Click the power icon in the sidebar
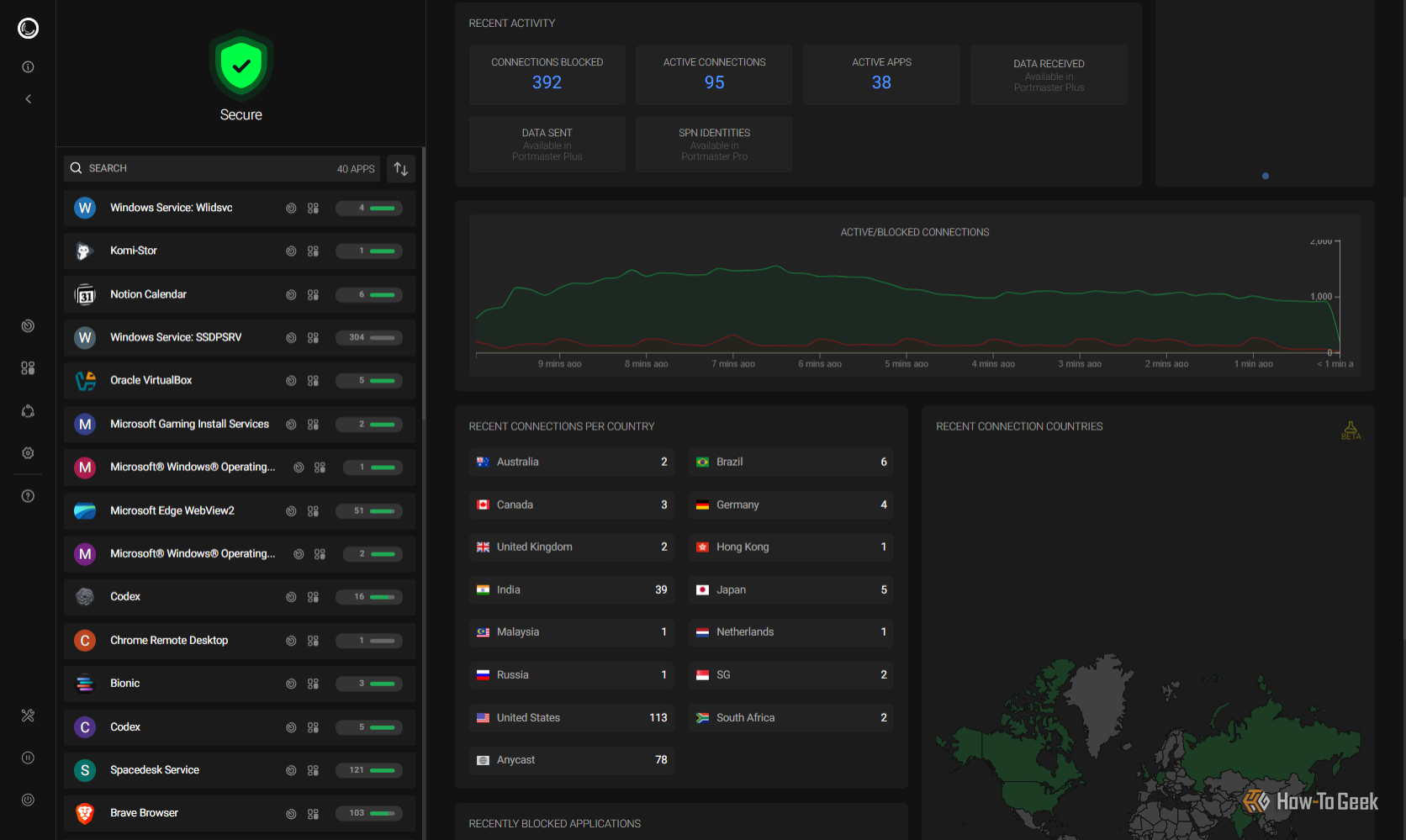 click(x=28, y=800)
